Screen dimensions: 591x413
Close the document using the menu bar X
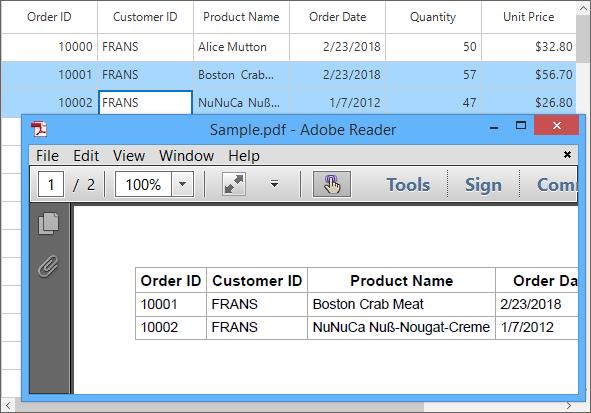tap(567, 154)
